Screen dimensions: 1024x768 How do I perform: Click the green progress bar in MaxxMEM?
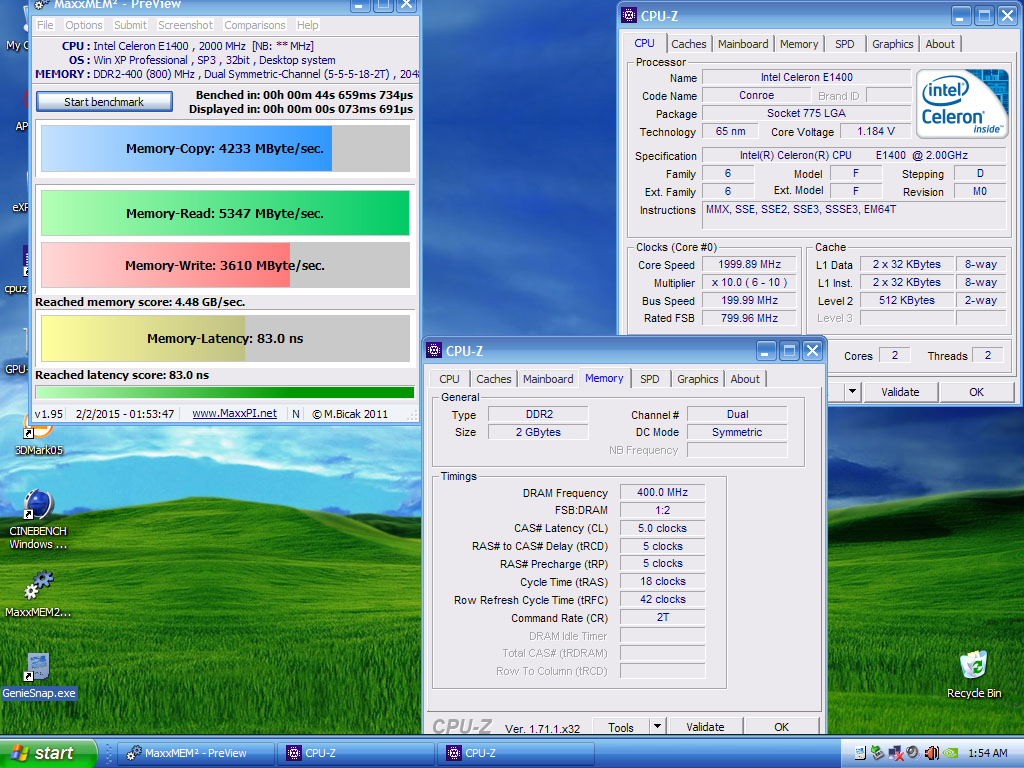click(225, 392)
